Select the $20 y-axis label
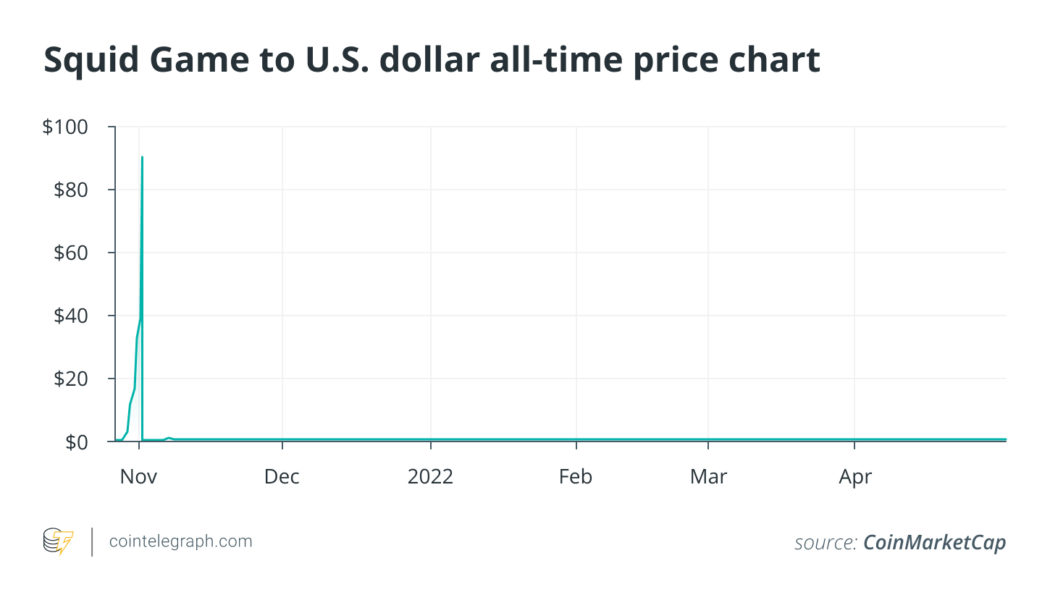 [x=77, y=379]
